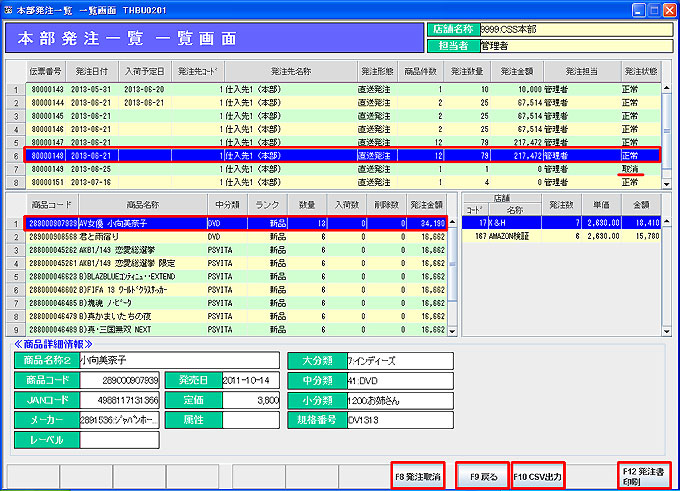Viewport: 680px width, 491px height.
Task: Click the F8 発注取消 button
Action: click(x=418, y=476)
